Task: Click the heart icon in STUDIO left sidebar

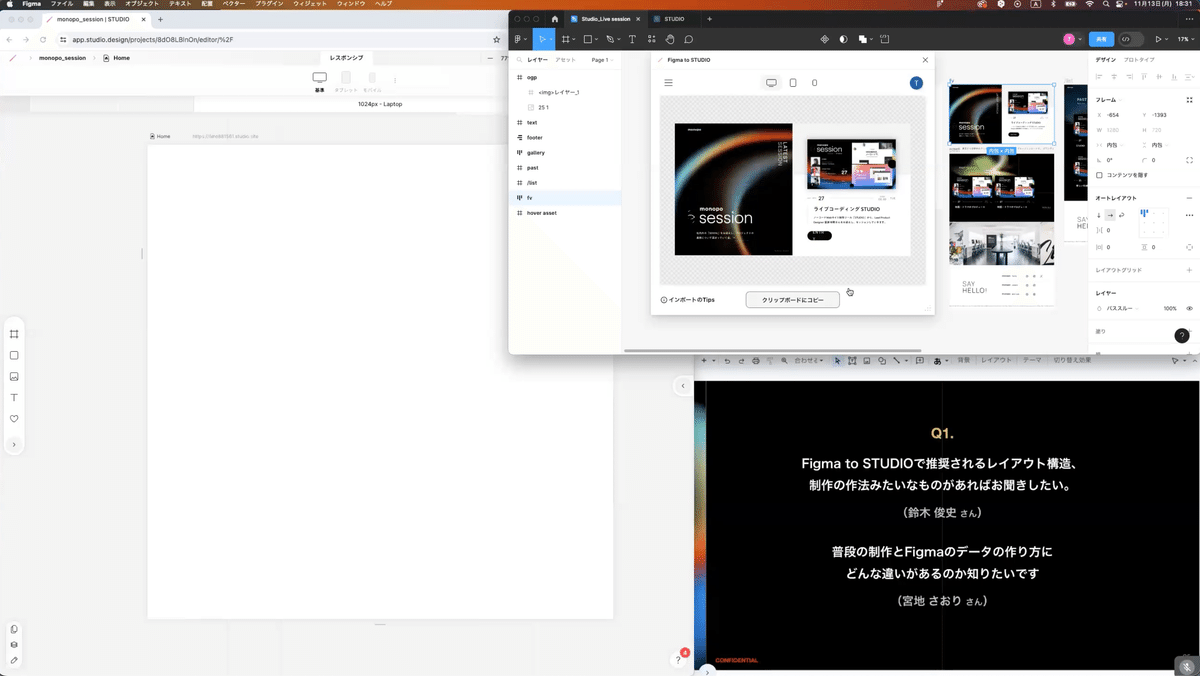Action: click(14, 419)
